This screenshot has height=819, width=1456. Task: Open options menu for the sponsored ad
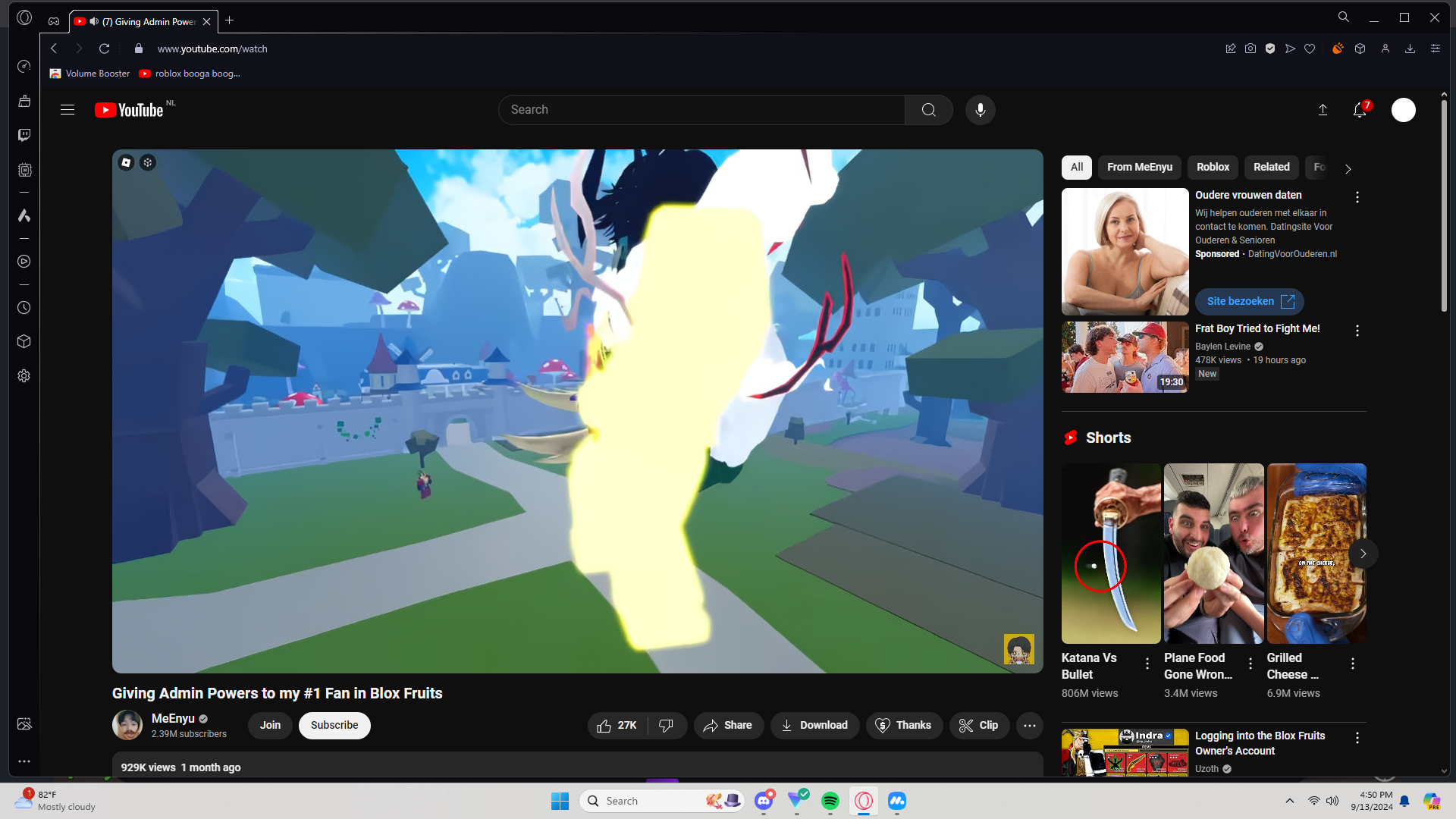tap(1357, 197)
